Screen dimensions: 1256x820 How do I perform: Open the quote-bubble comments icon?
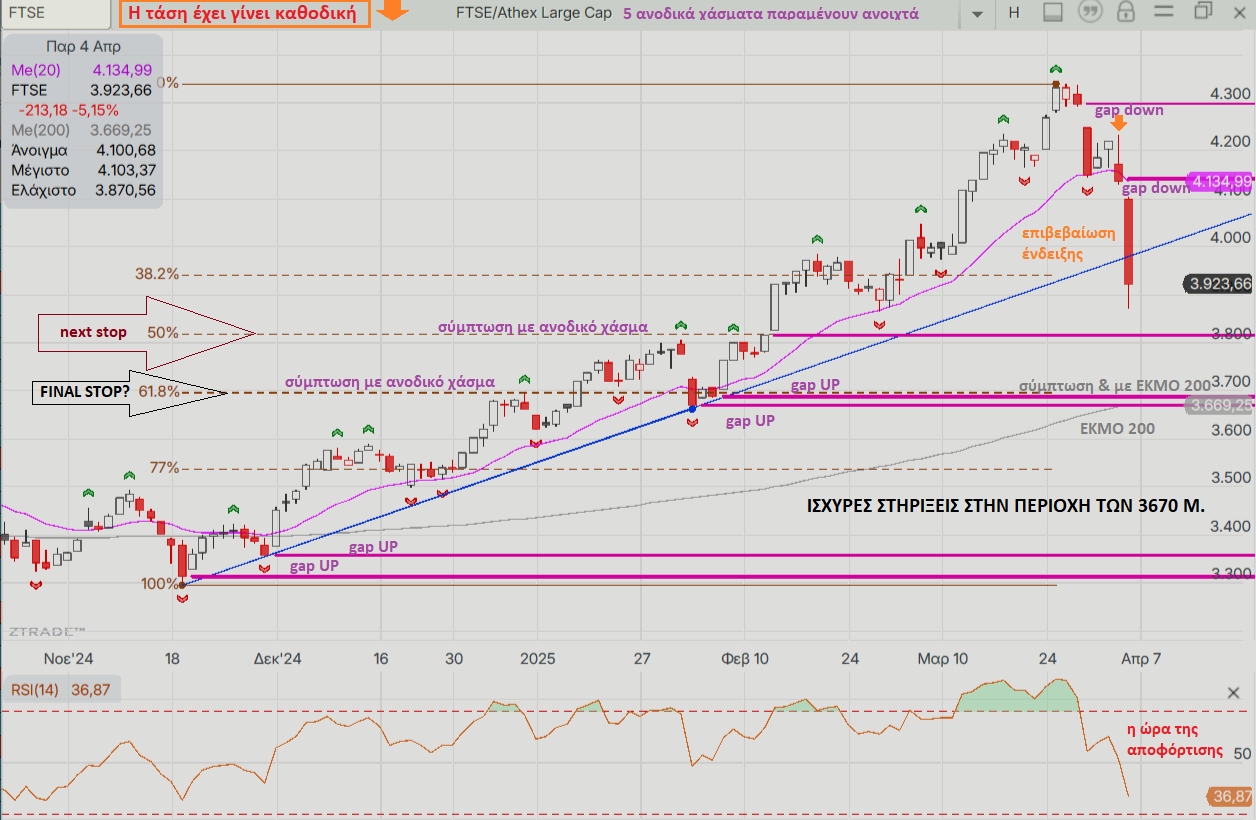[x=1089, y=13]
